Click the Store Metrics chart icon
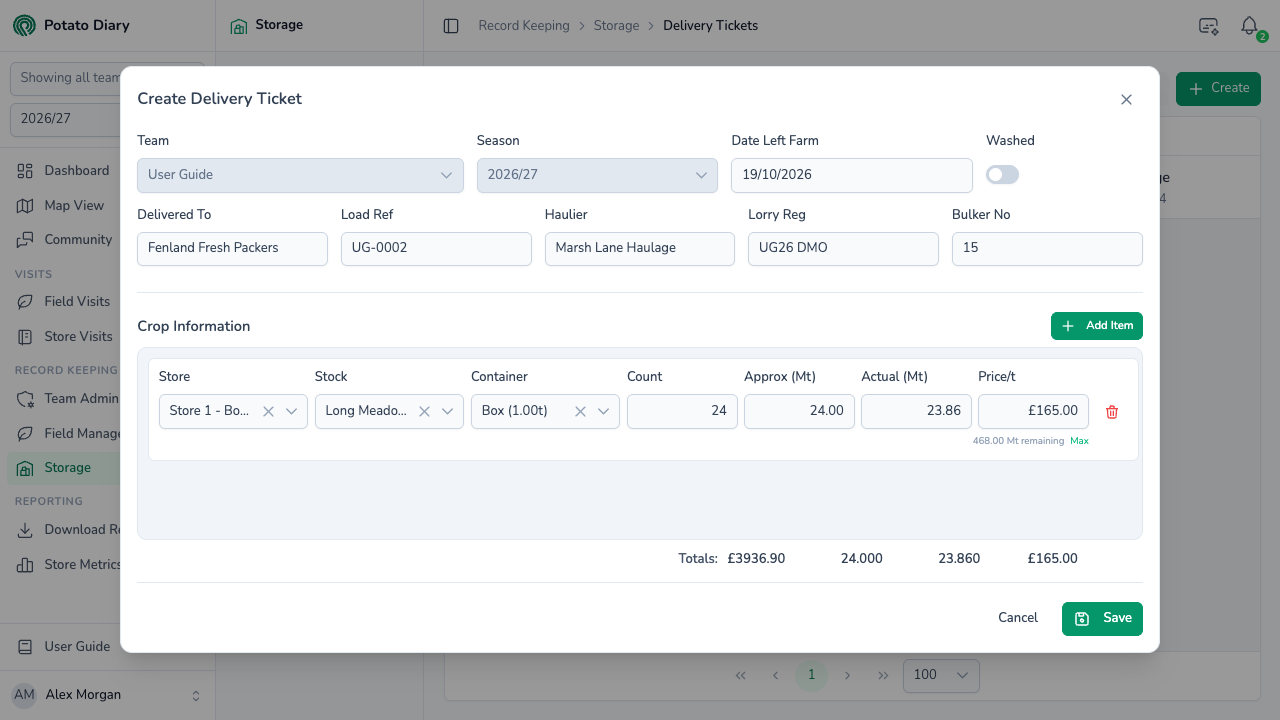Screen dimensions: 1280x720 [x=26, y=565]
